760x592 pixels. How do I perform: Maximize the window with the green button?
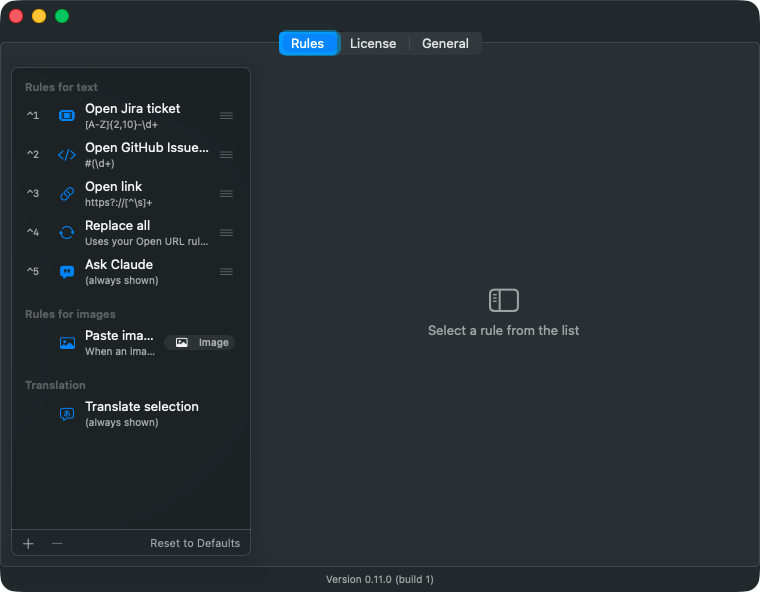62,16
